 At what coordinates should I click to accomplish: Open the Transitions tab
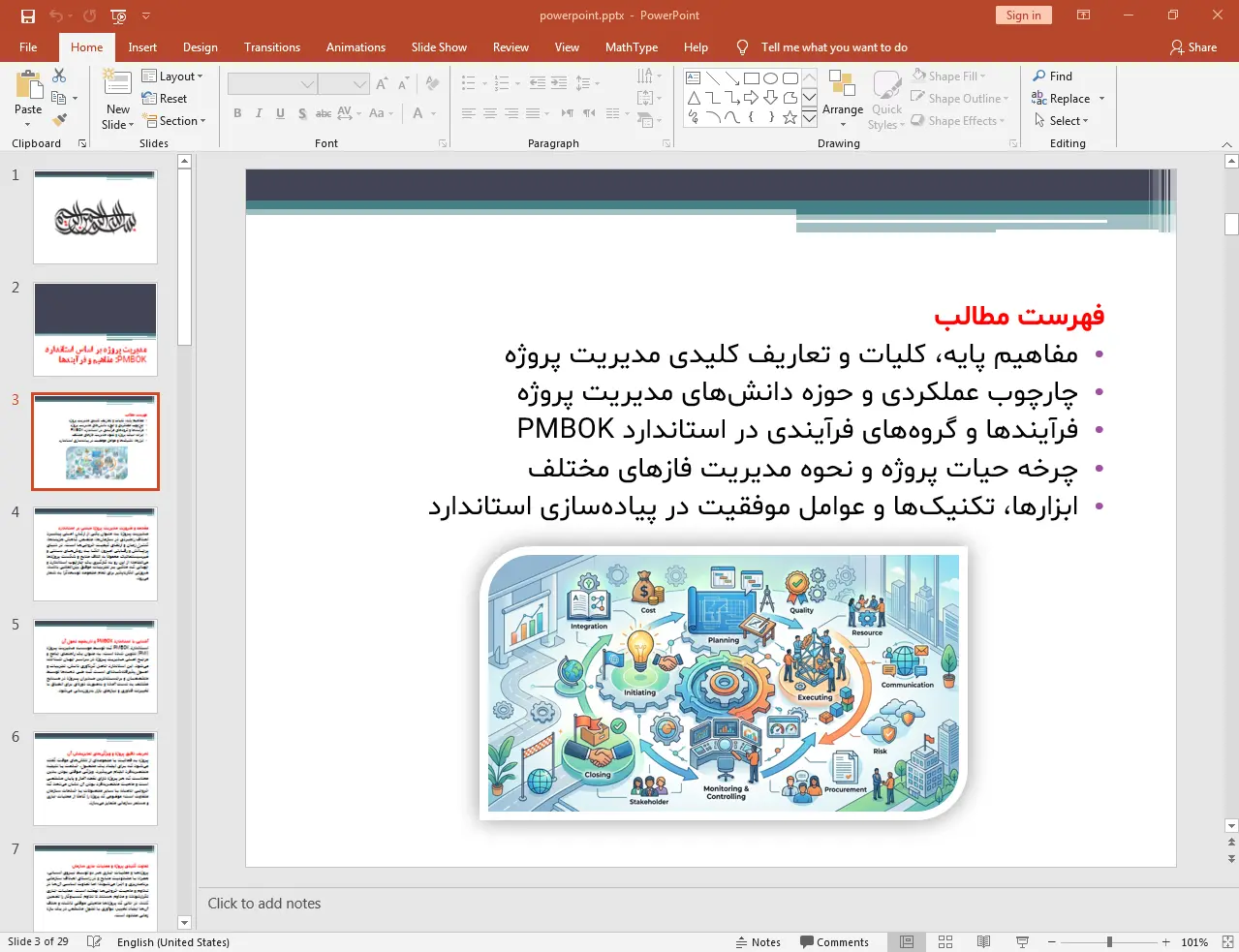pos(272,46)
